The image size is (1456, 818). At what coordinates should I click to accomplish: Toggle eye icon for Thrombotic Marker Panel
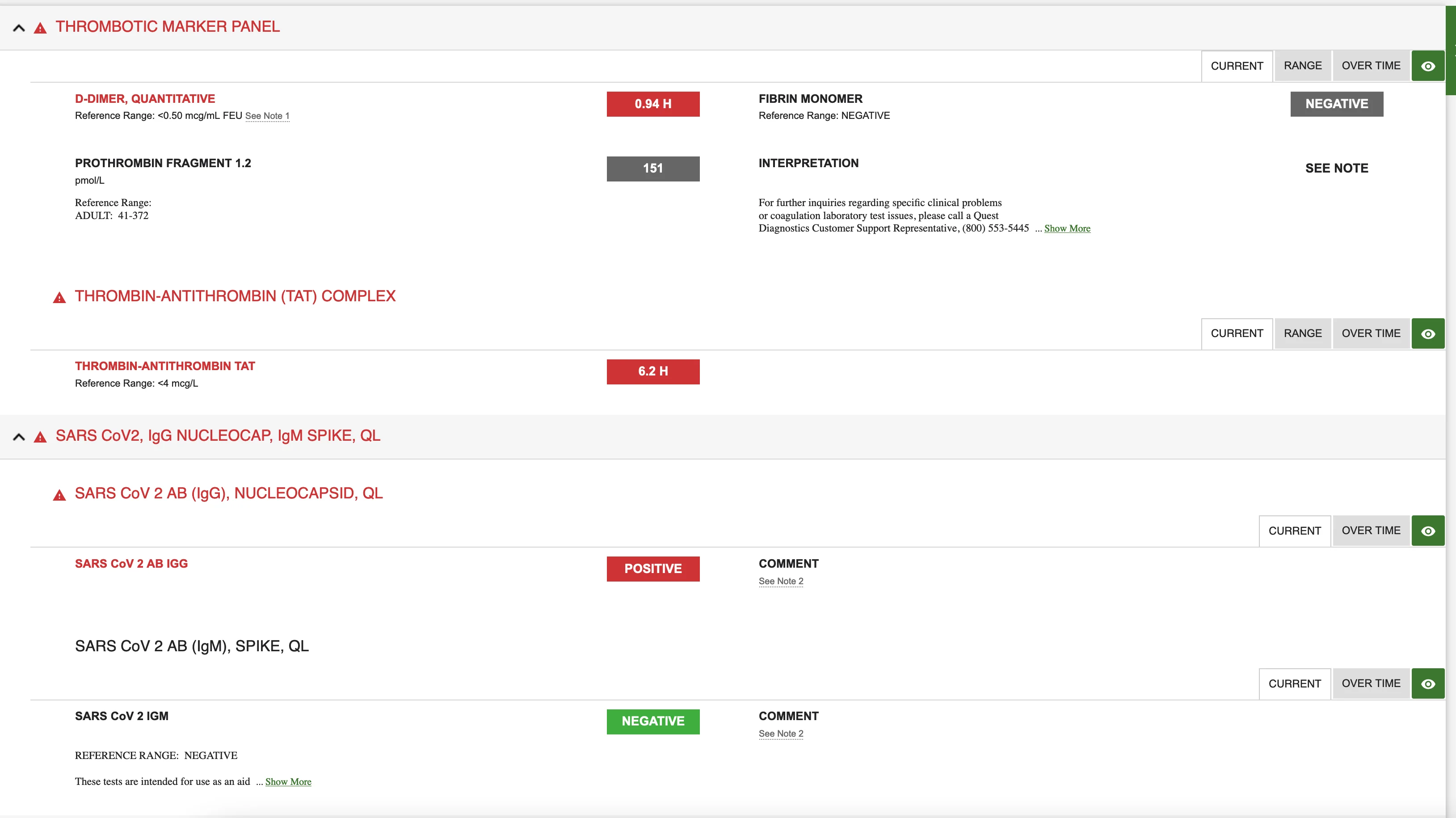pos(1428,66)
